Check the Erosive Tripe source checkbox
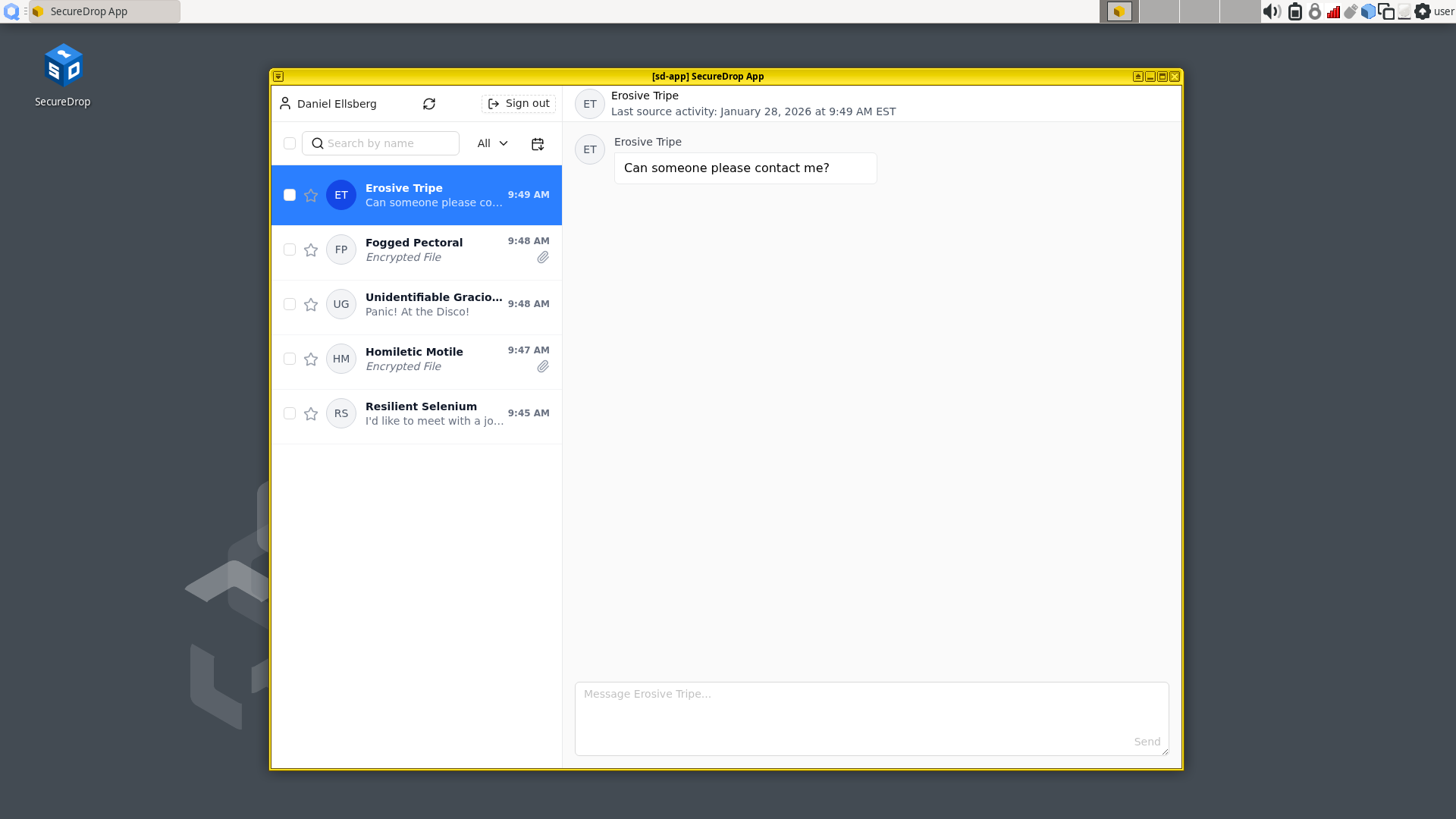This screenshot has height=819, width=1456. tap(290, 196)
